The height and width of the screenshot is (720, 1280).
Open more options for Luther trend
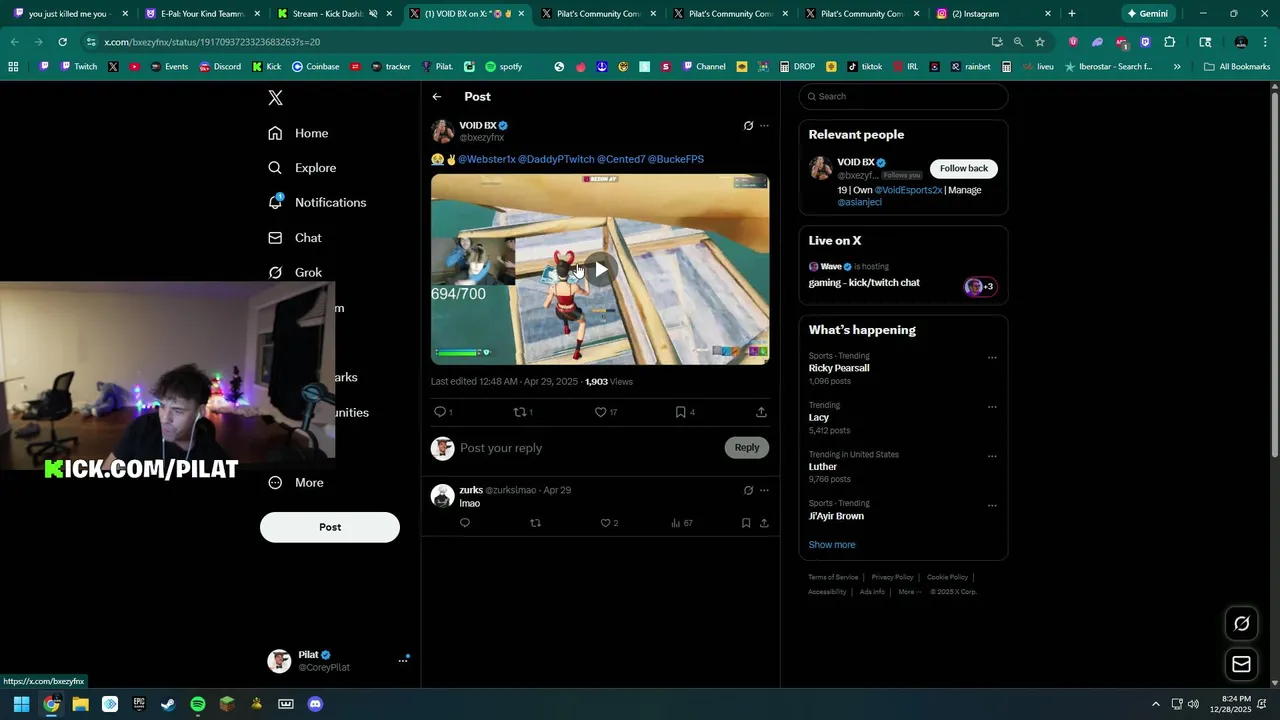coord(992,456)
